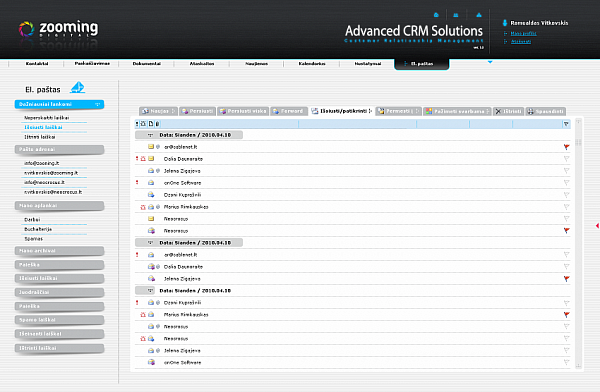Click the blue arrow below the navigation bar
600x392 pixels.
[x=490, y=62]
